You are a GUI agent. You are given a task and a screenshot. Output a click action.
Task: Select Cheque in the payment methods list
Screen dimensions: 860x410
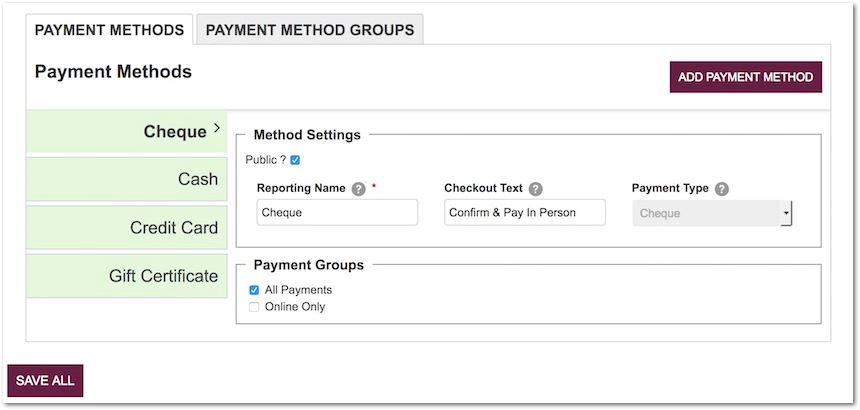click(x=174, y=132)
